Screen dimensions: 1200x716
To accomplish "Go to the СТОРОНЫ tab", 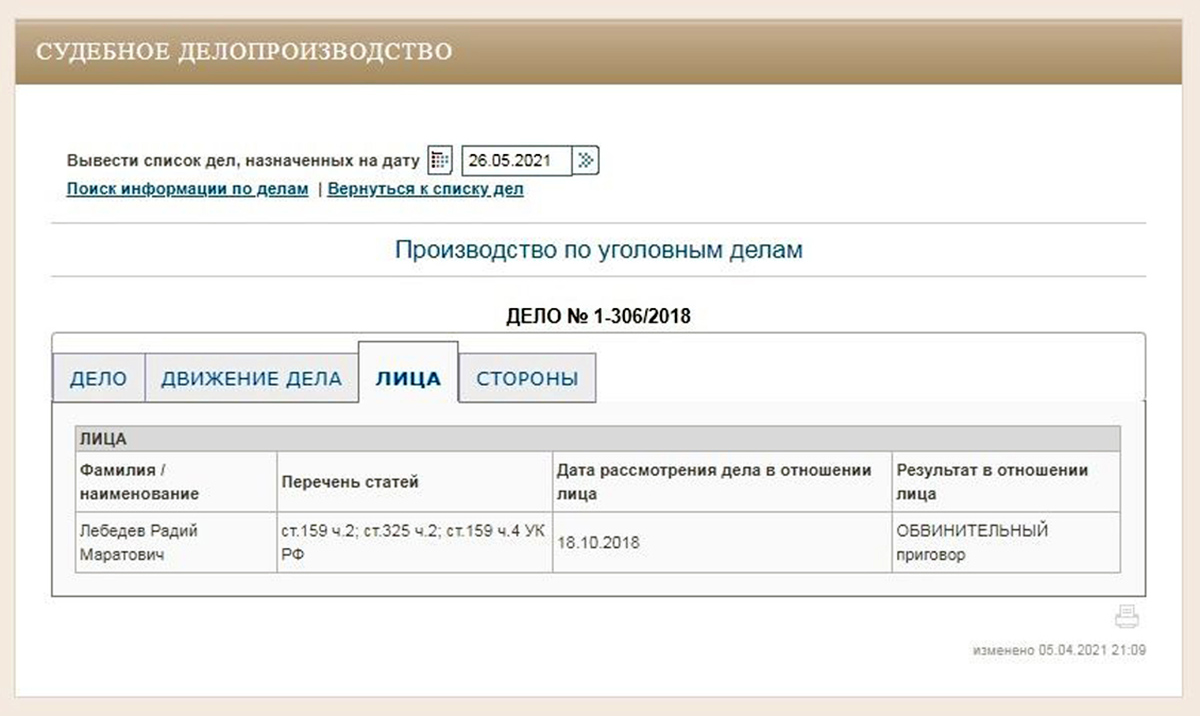I will 527,379.
